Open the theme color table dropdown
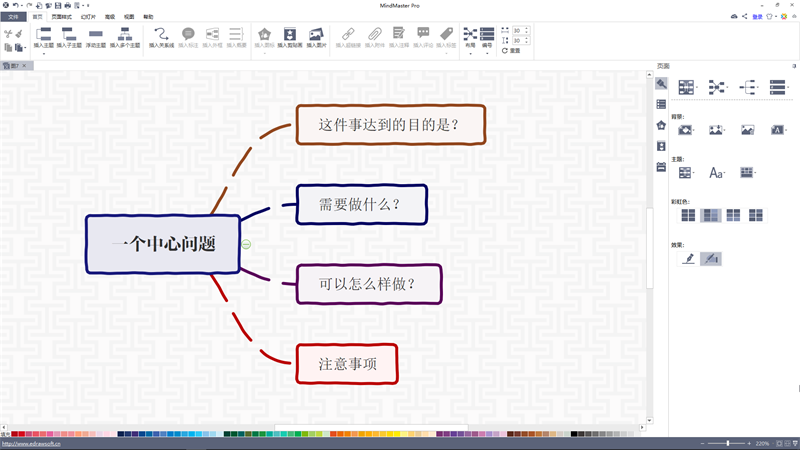The width and height of the screenshot is (800, 450). click(x=747, y=173)
